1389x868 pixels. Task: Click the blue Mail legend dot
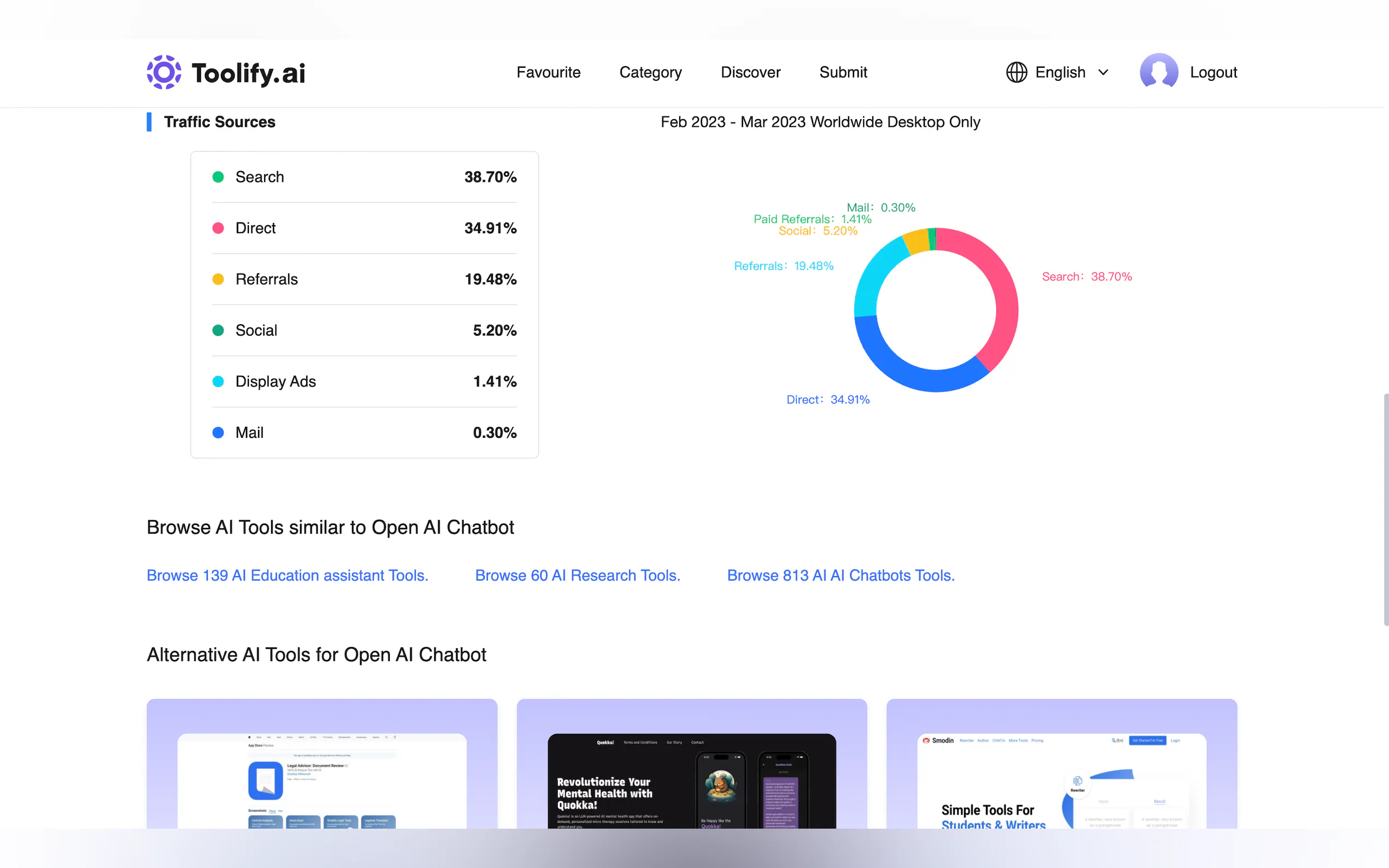(x=218, y=432)
